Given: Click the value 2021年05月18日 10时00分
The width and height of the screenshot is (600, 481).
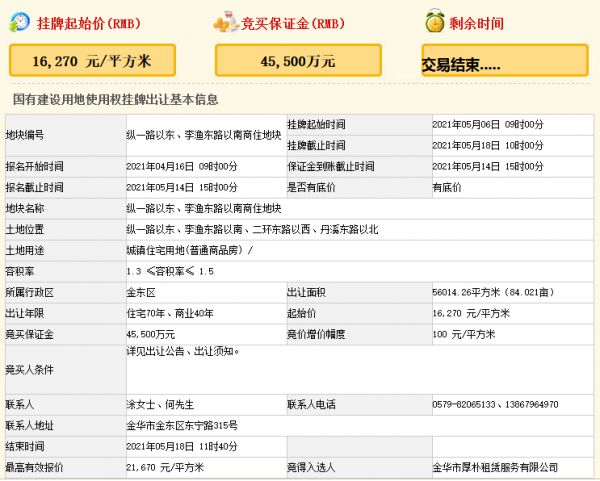Looking at the screenshot, I should (488, 145).
